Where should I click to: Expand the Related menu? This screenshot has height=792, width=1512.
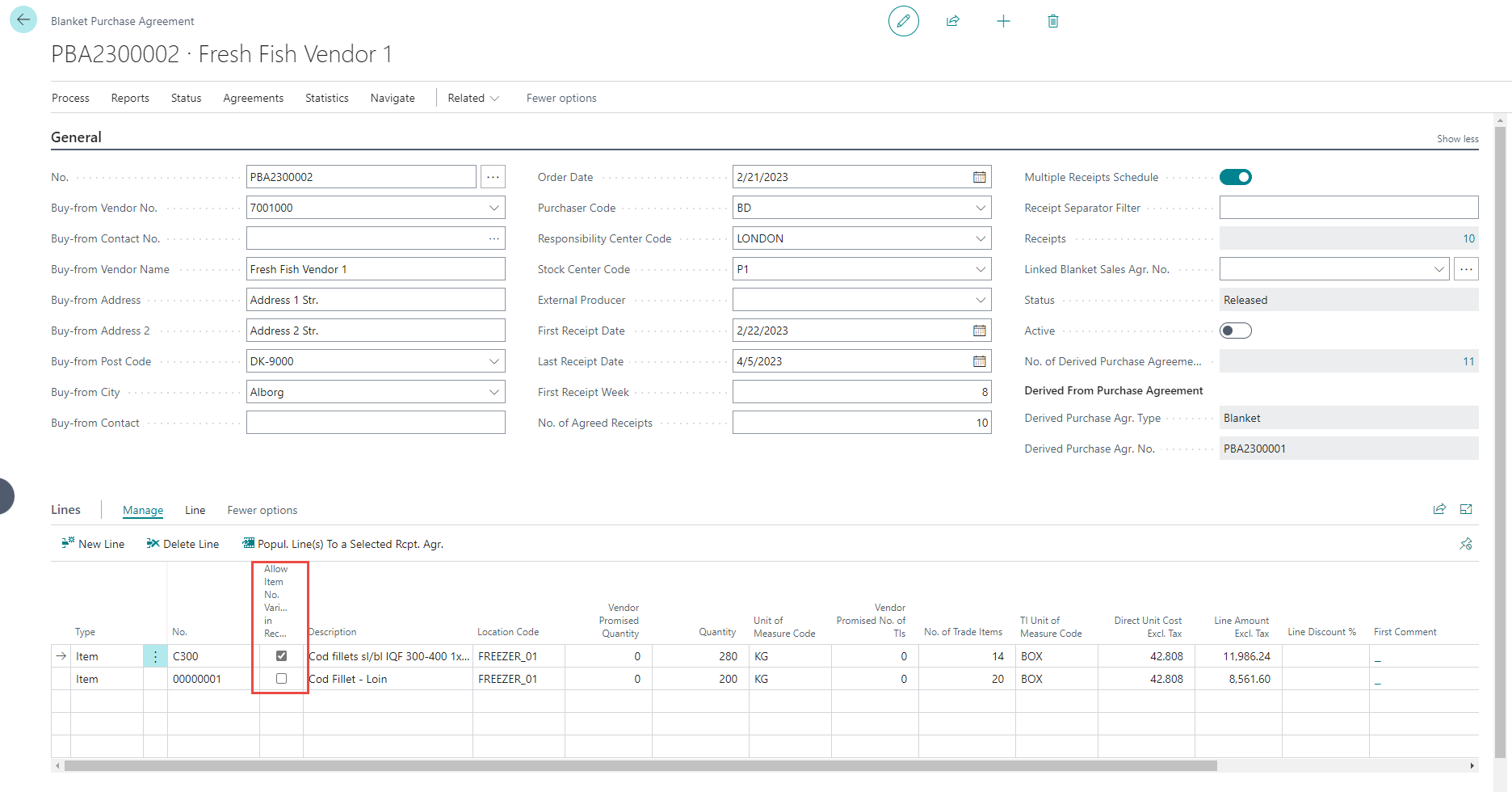pyautogui.click(x=473, y=98)
